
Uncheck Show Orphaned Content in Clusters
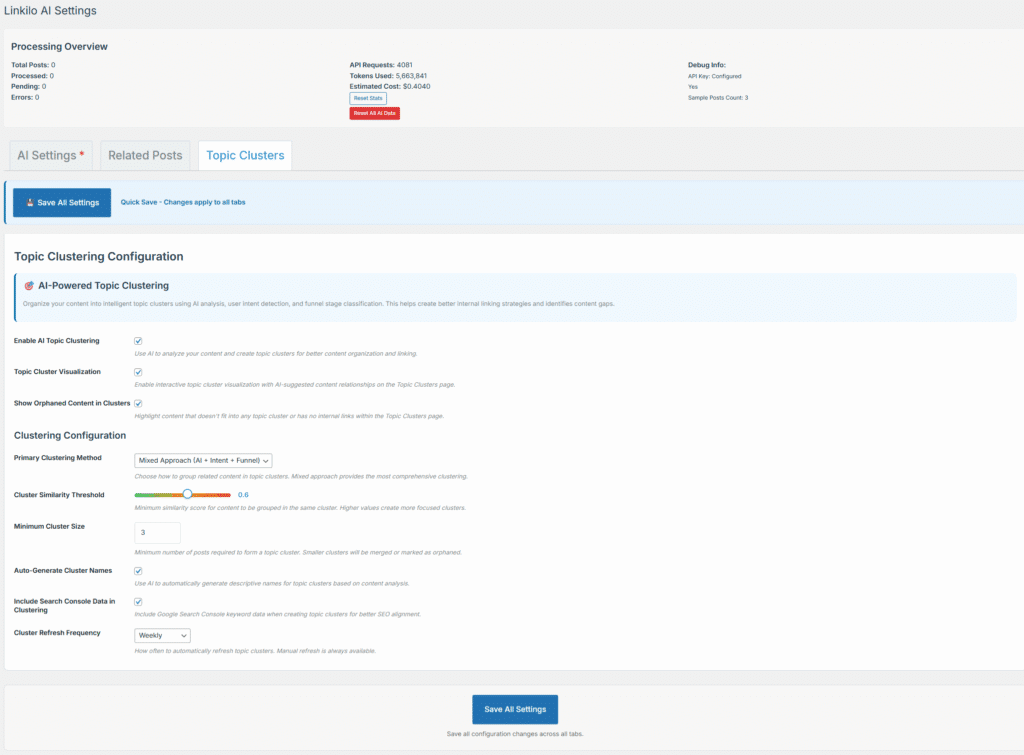pos(138,403)
